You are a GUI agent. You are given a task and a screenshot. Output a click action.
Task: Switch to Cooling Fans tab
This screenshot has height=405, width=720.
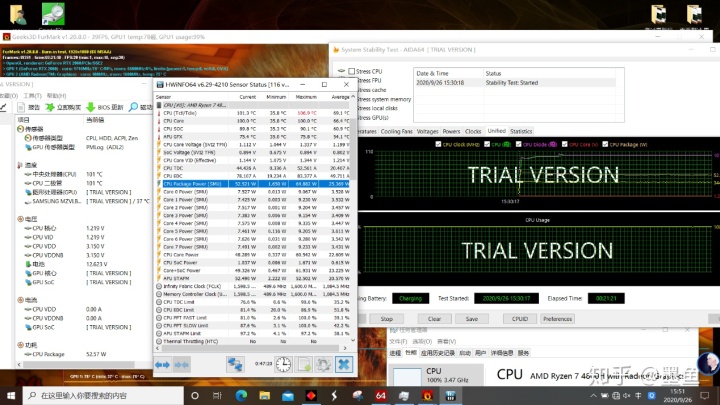point(396,131)
